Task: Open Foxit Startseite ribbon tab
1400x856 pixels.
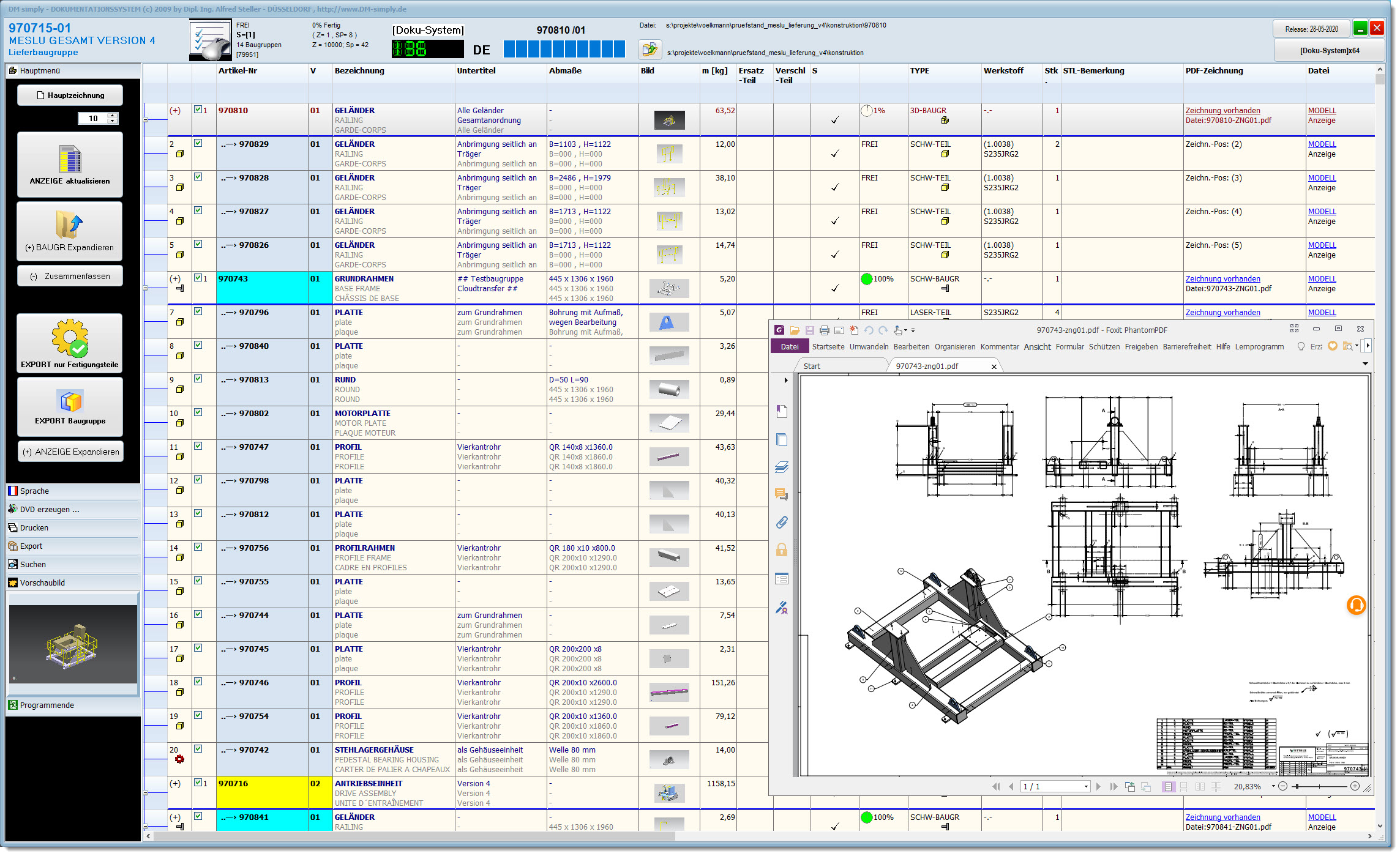Action: pos(828,347)
